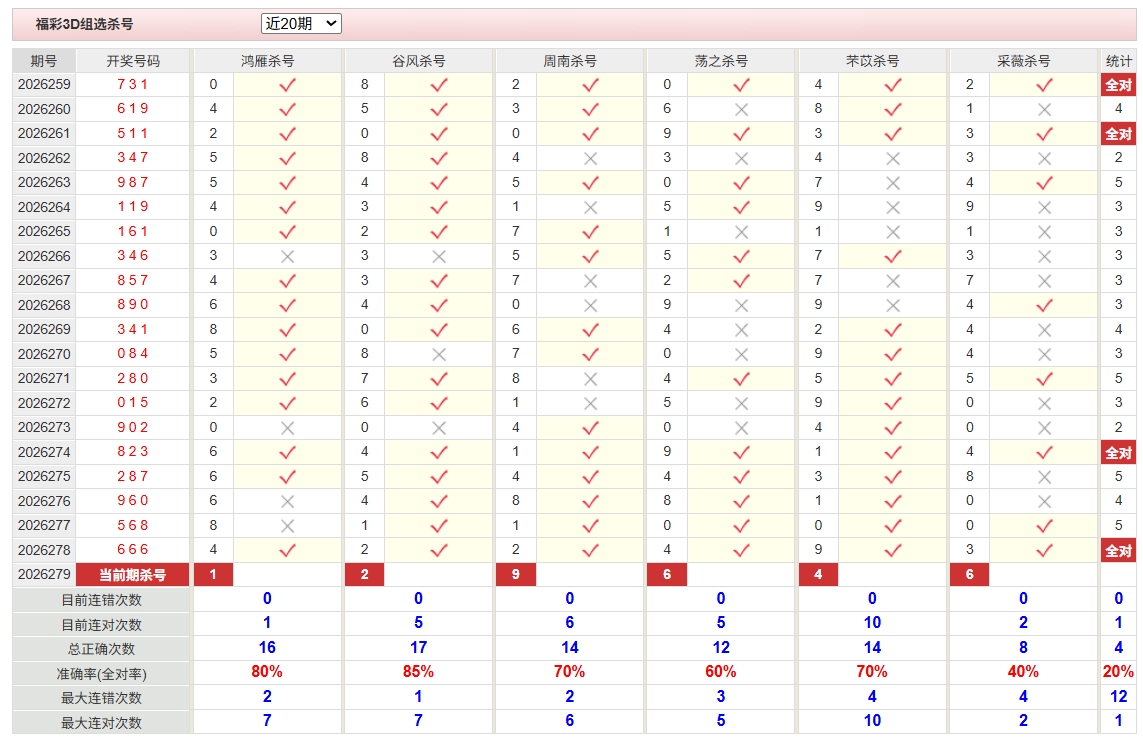Screen dimensions: 1143x745
Task: Click the 周南杀号 checkmark in row 2026274
Action: [590, 453]
